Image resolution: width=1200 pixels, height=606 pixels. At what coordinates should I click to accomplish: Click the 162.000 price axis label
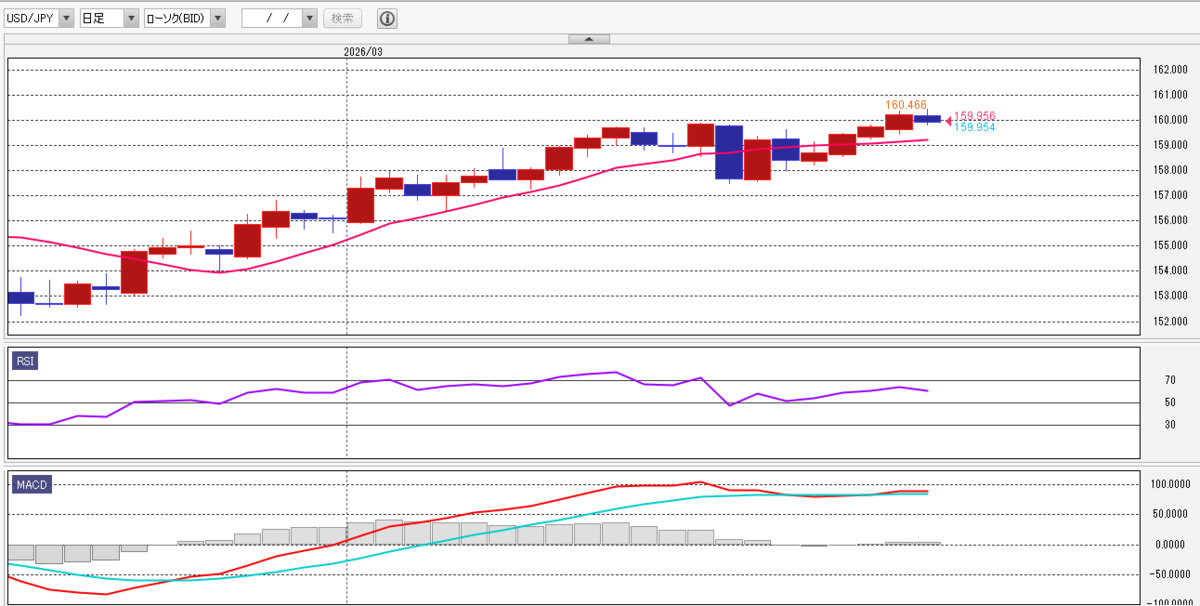pyautogui.click(x=1170, y=70)
